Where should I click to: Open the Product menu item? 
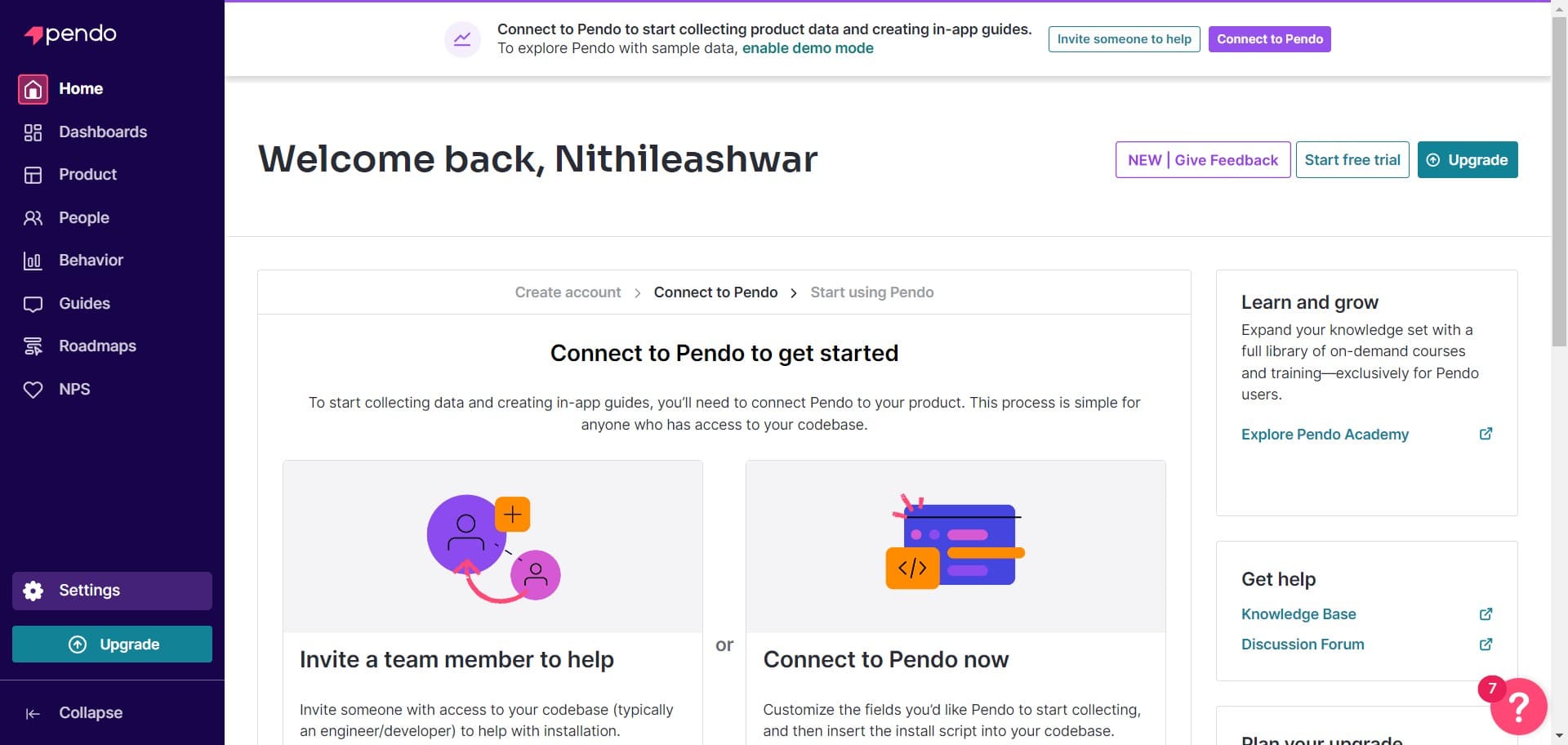[87, 175]
